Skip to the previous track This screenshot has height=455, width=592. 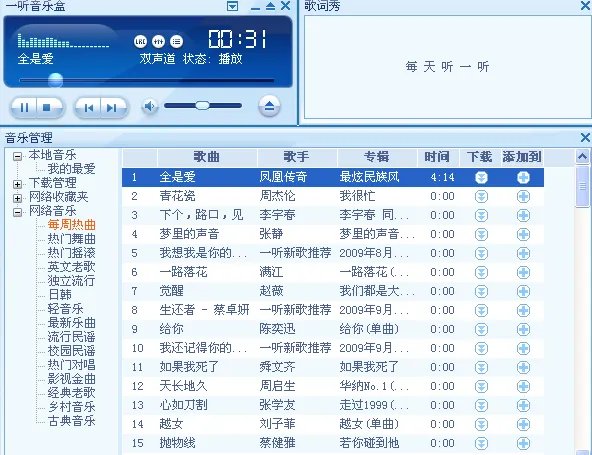[x=89, y=108]
